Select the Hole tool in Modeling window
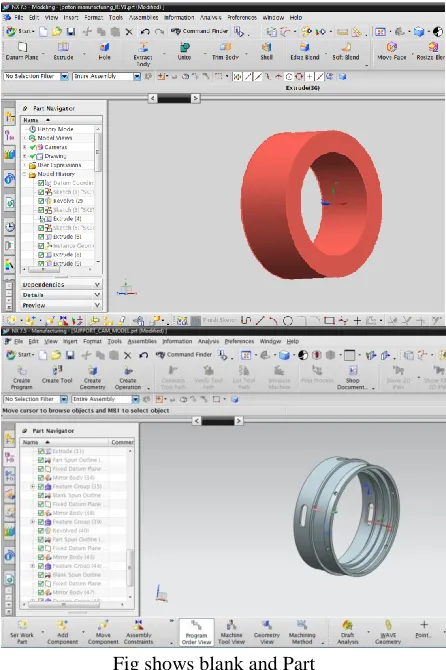The width and height of the screenshot is (446, 670). (104, 51)
